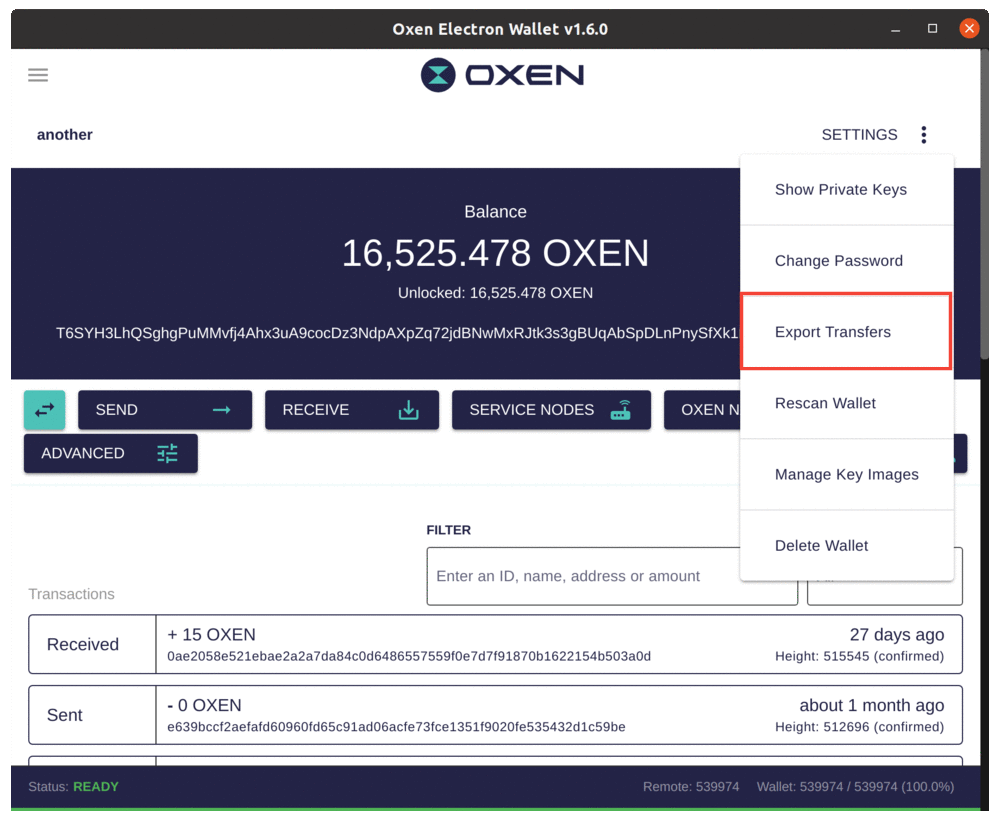Choose Rescan Wallet option

point(846,403)
